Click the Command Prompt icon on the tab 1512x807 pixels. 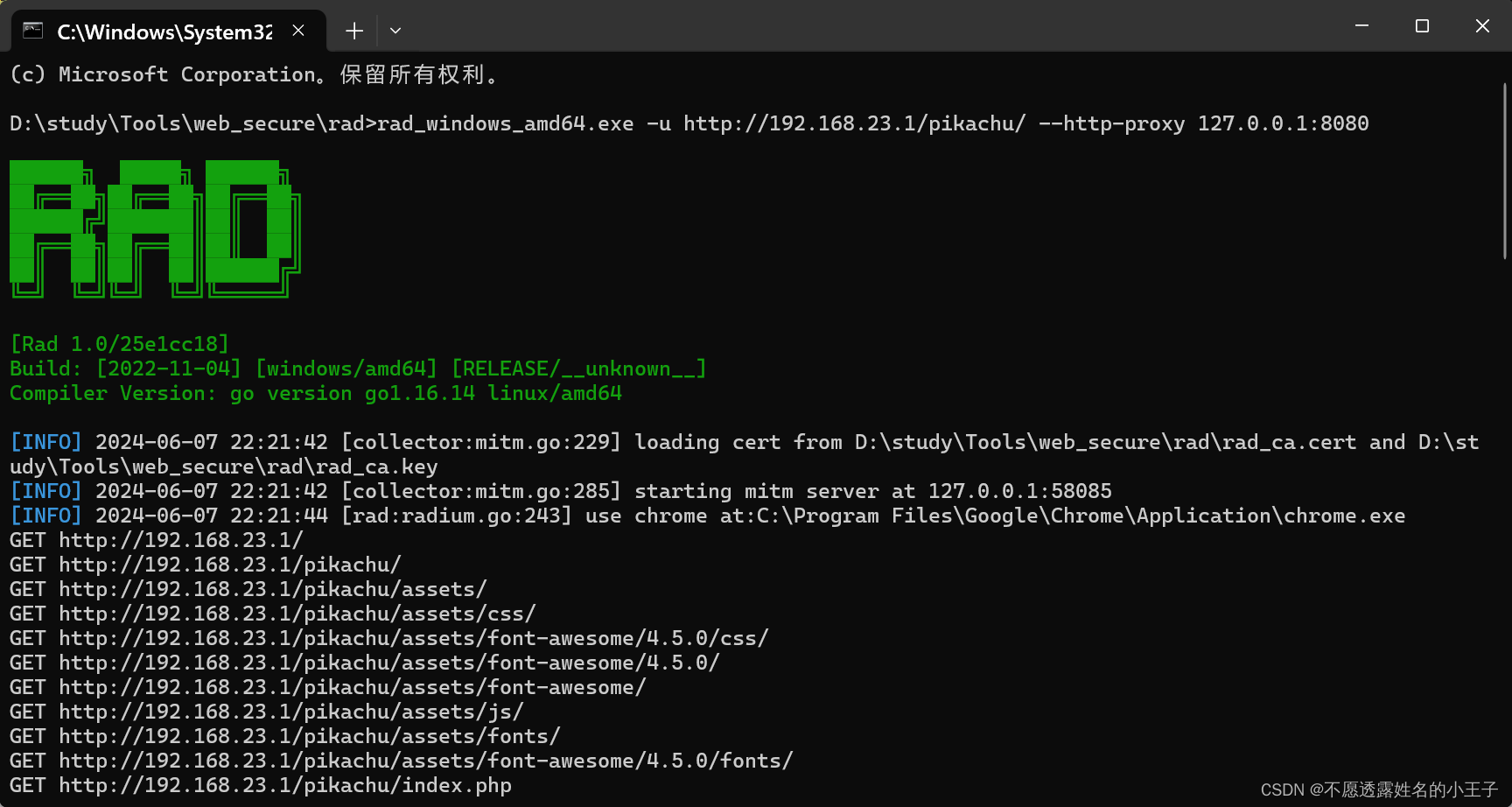[x=31, y=31]
